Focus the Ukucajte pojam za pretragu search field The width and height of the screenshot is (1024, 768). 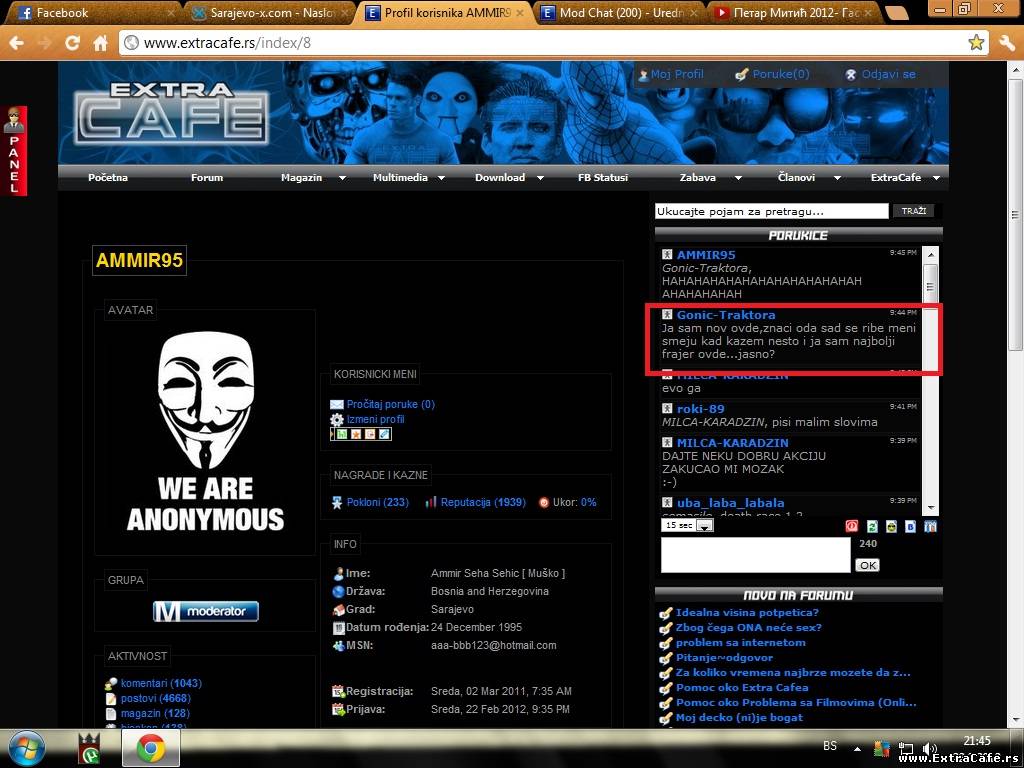772,211
